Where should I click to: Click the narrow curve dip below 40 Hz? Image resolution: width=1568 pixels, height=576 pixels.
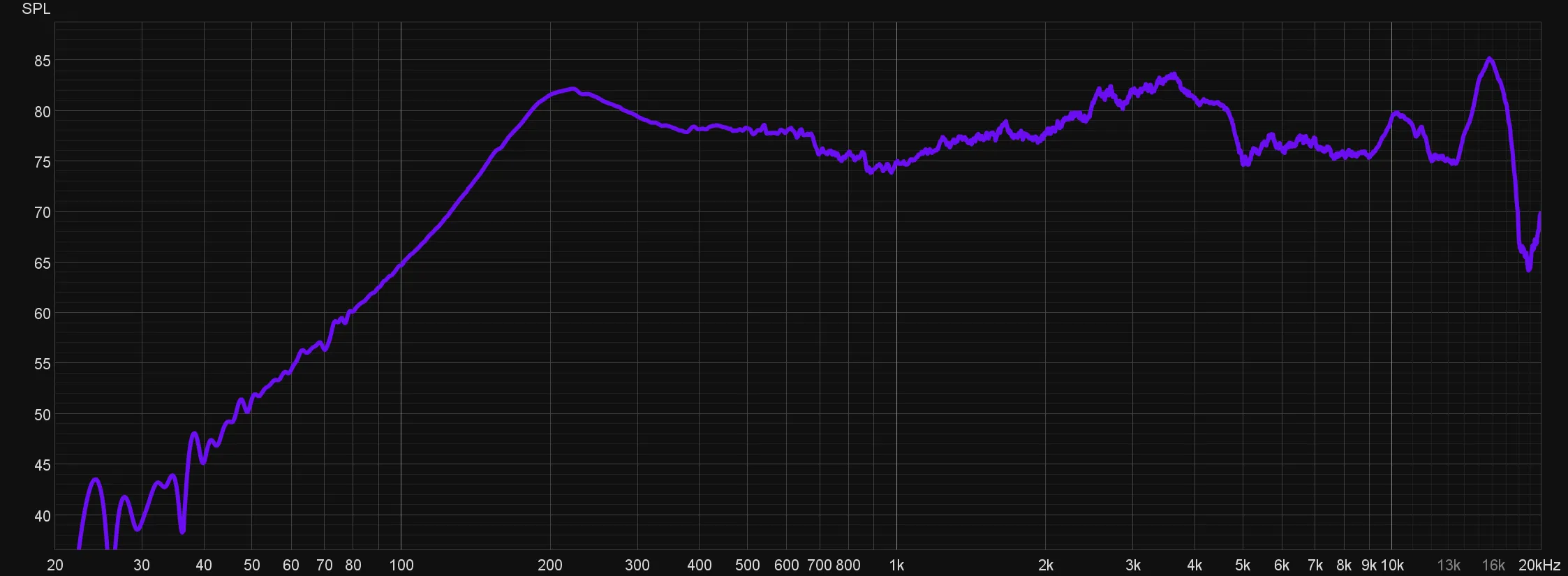tap(182, 531)
